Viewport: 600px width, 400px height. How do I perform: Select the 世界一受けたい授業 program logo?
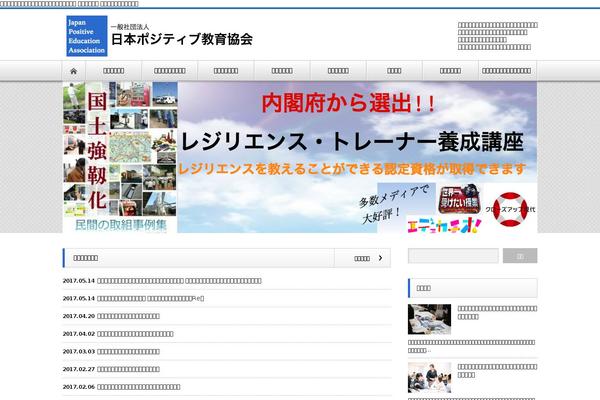pos(459,199)
